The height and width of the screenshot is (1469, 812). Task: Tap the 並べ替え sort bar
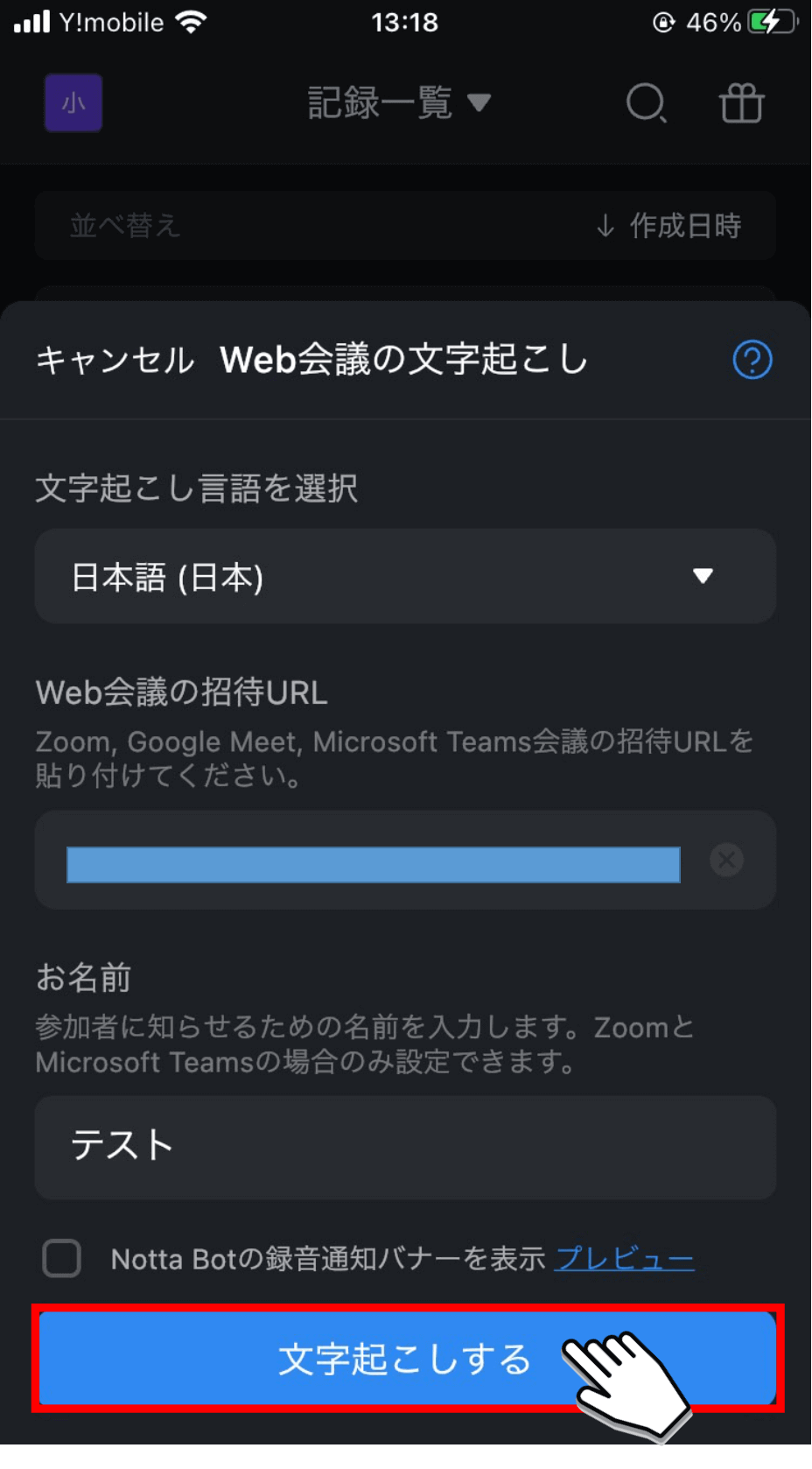405,226
